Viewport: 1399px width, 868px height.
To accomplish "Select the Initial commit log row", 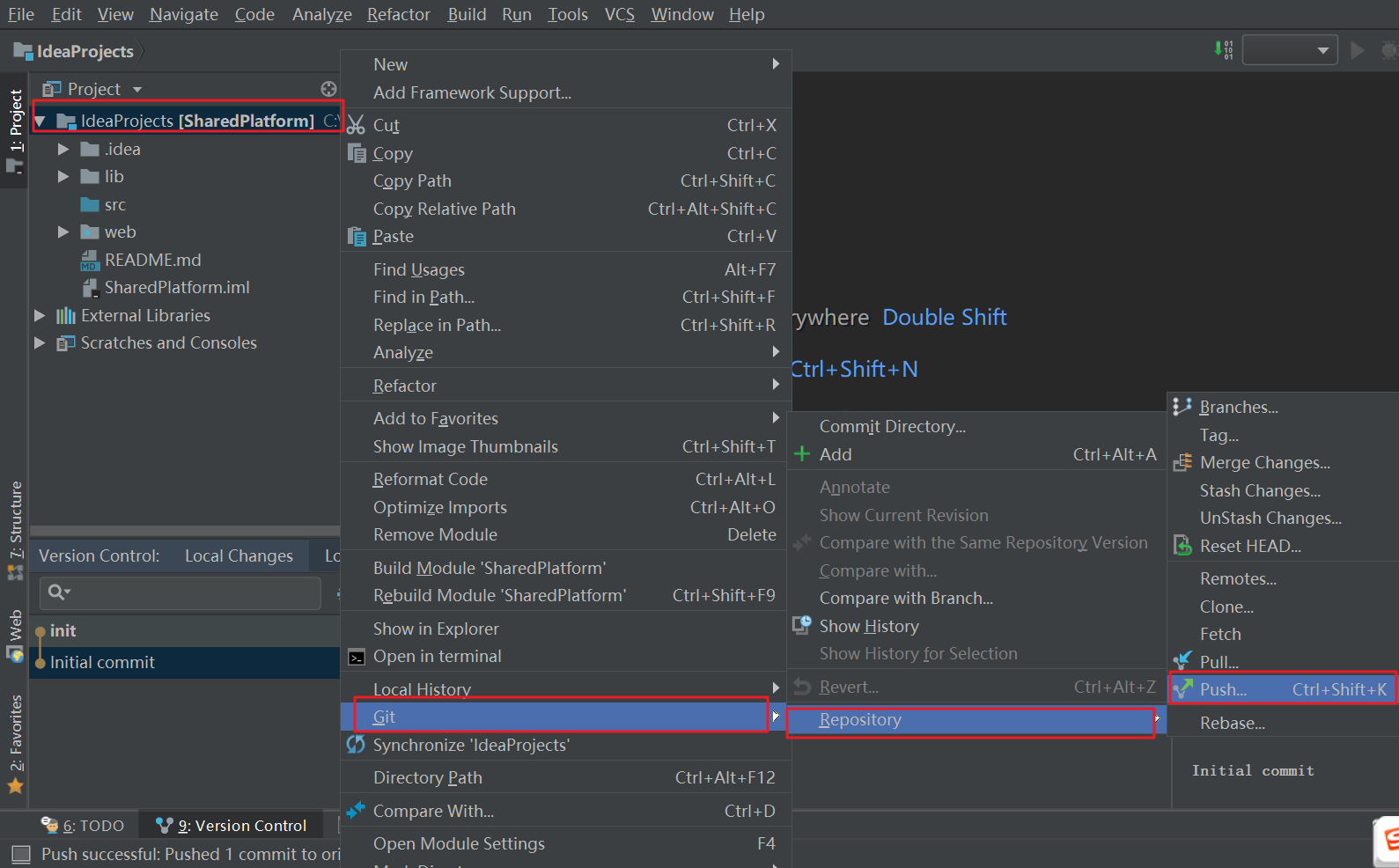I will [184, 663].
